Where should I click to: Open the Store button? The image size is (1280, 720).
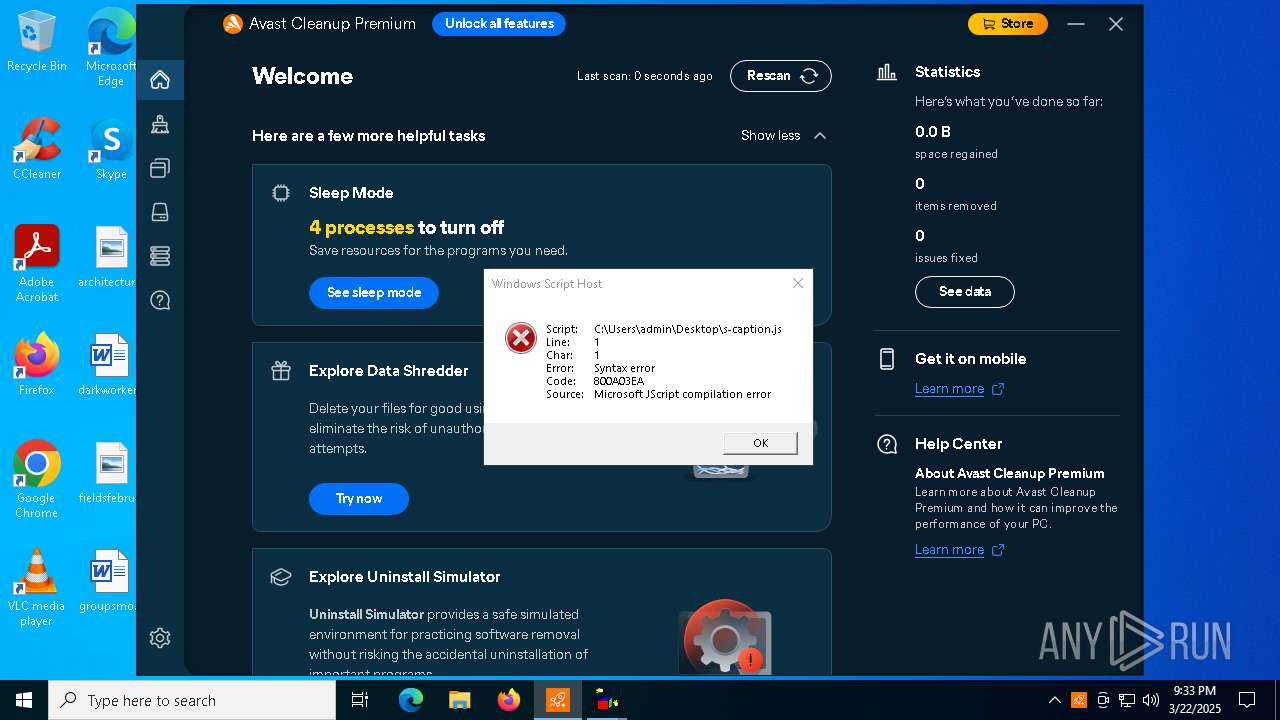point(1007,24)
